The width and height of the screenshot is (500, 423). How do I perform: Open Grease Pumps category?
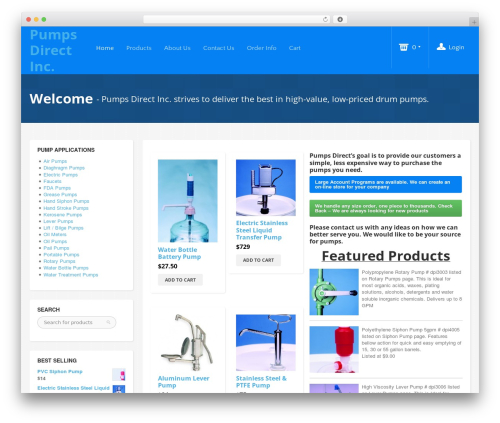click(60, 194)
